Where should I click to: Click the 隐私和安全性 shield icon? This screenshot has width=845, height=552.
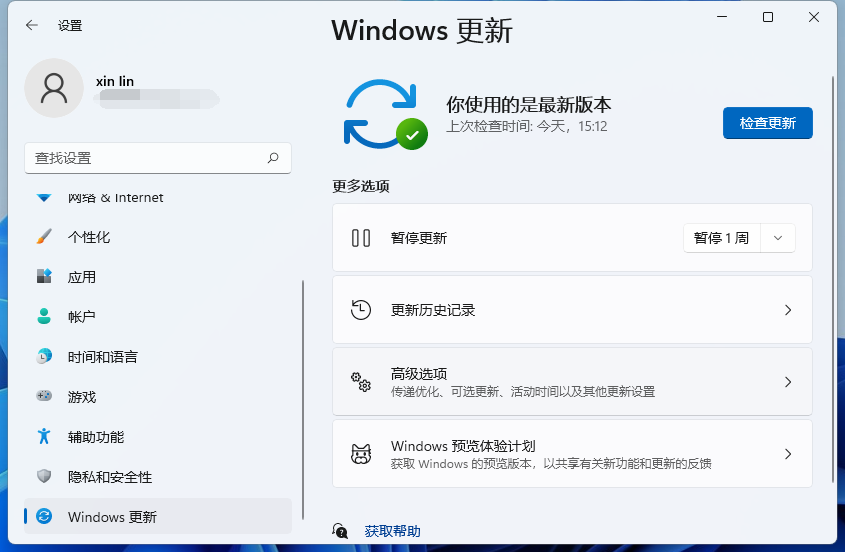pos(44,477)
